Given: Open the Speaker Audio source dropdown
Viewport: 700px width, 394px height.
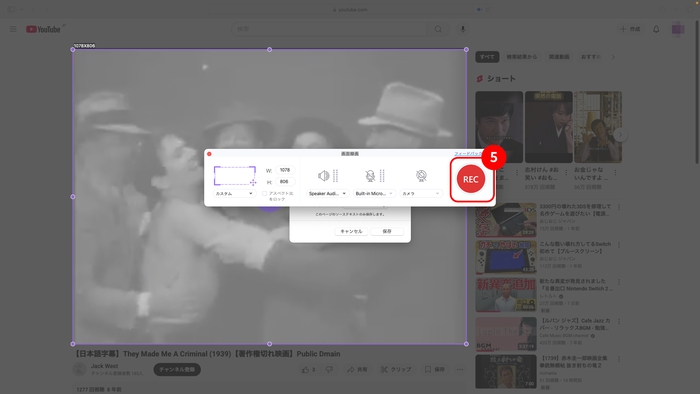Looking at the screenshot, I should [327, 194].
